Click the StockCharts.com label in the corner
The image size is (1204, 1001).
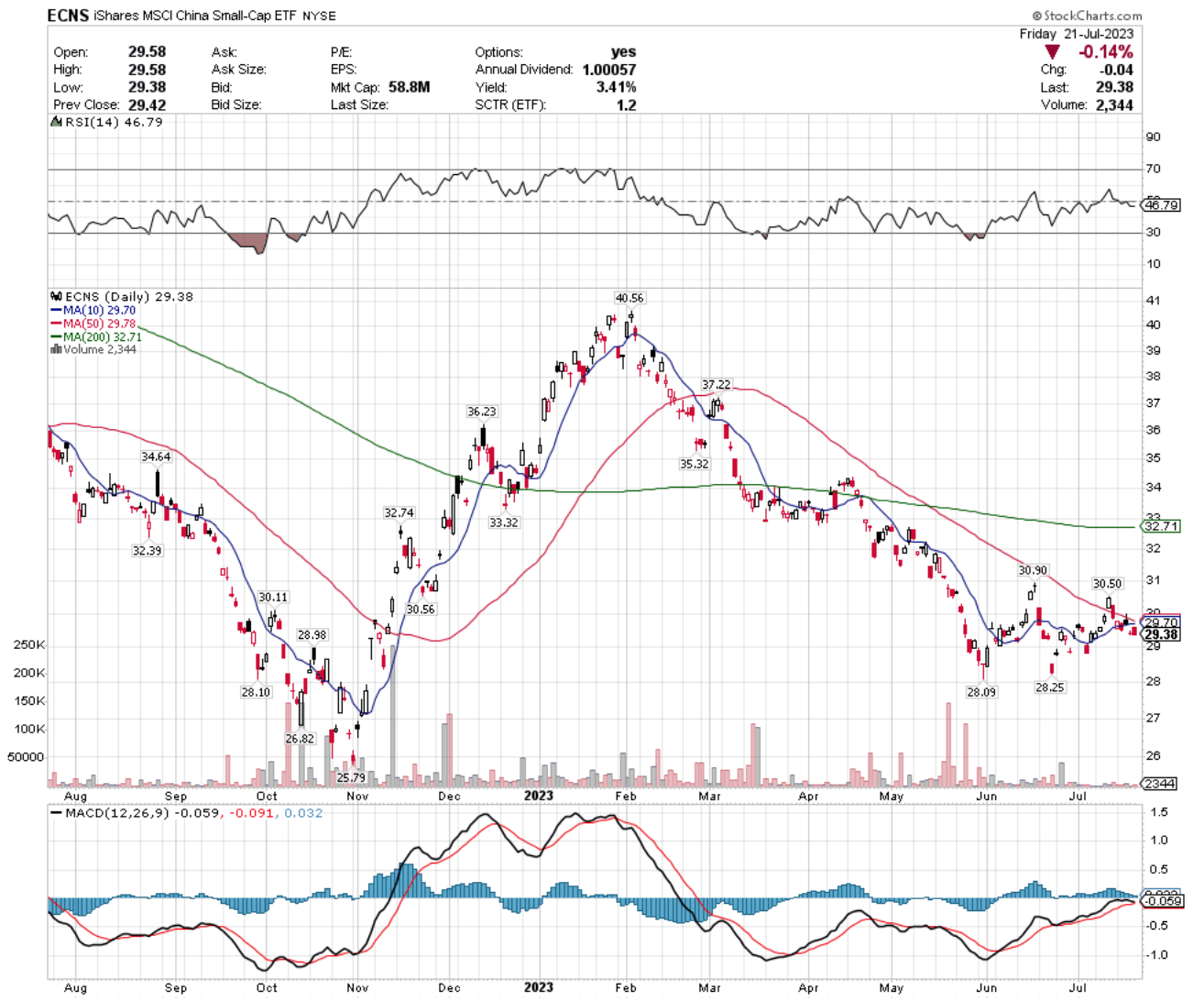click(x=1087, y=16)
